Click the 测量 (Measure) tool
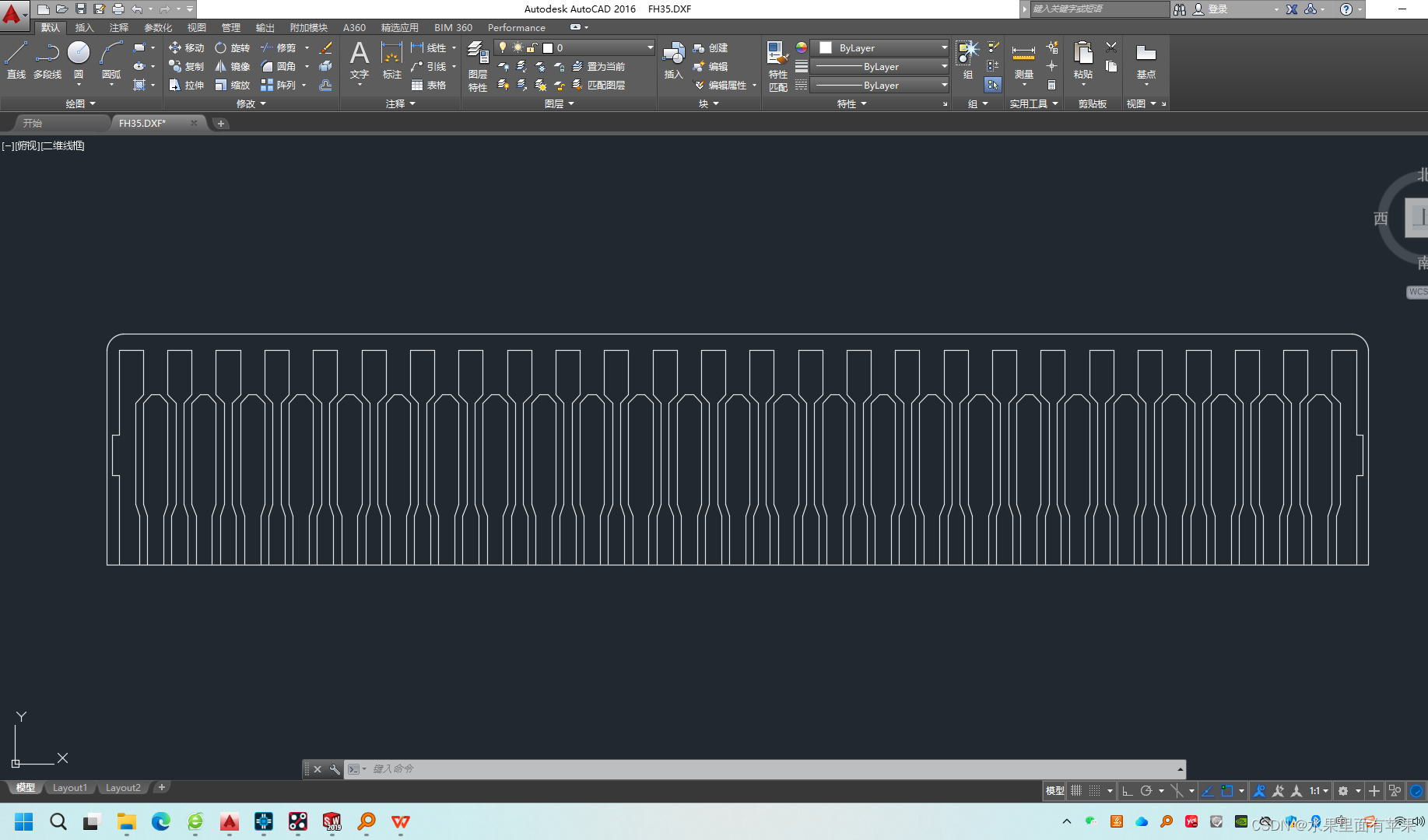Viewport: 1428px width, 840px height. 1023,61
